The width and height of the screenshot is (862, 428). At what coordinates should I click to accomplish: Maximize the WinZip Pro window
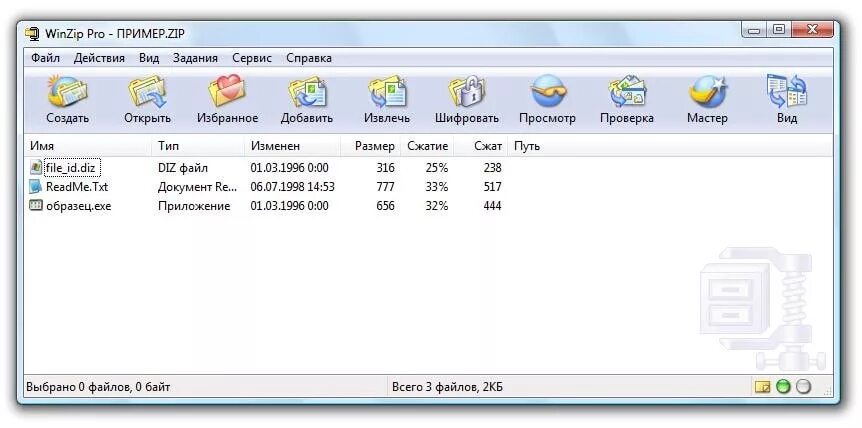click(x=778, y=31)
